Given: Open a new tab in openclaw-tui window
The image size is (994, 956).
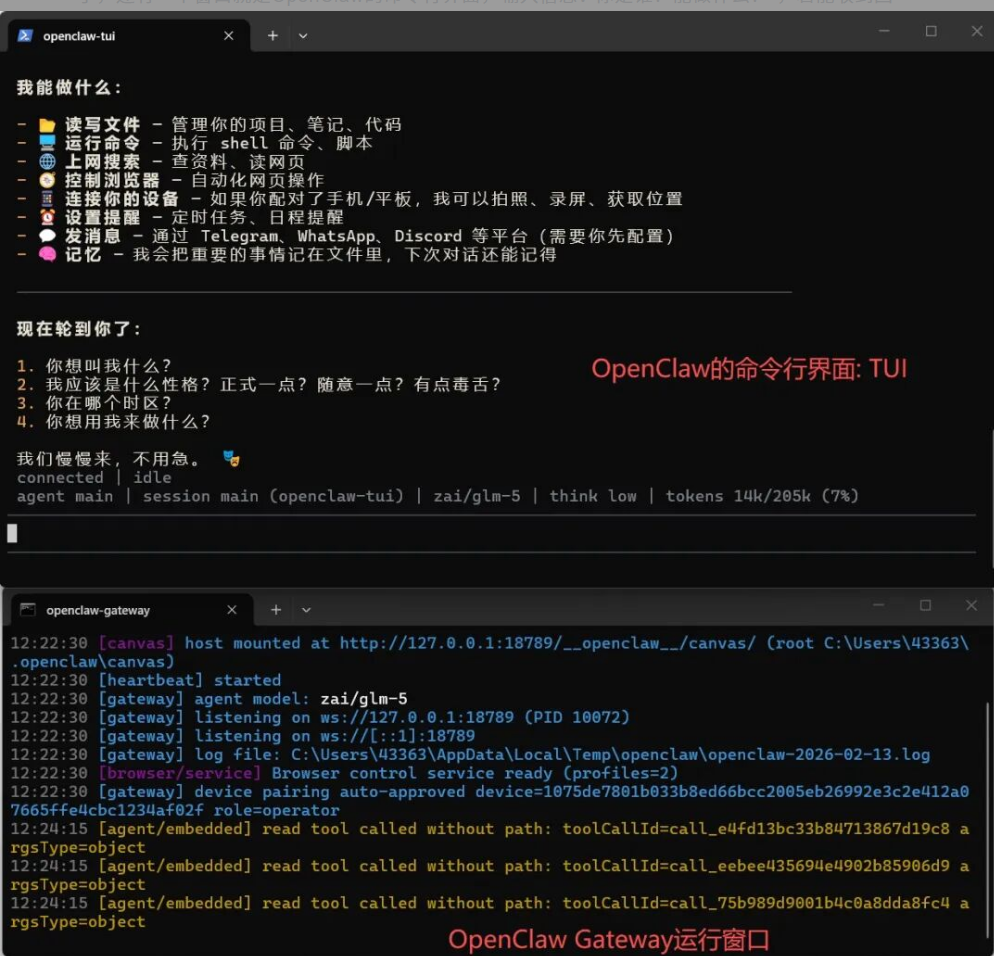Looking at the screenshot, I should tap(273, 36).
